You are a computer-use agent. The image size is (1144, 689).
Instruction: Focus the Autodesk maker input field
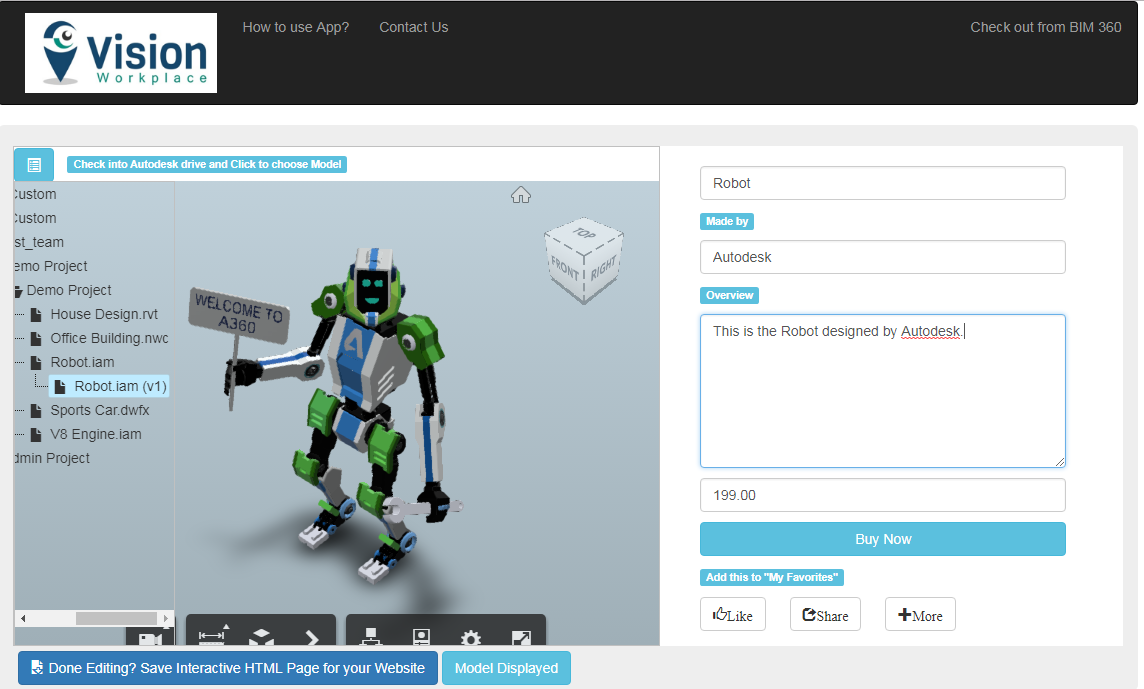tap(883, 257)
